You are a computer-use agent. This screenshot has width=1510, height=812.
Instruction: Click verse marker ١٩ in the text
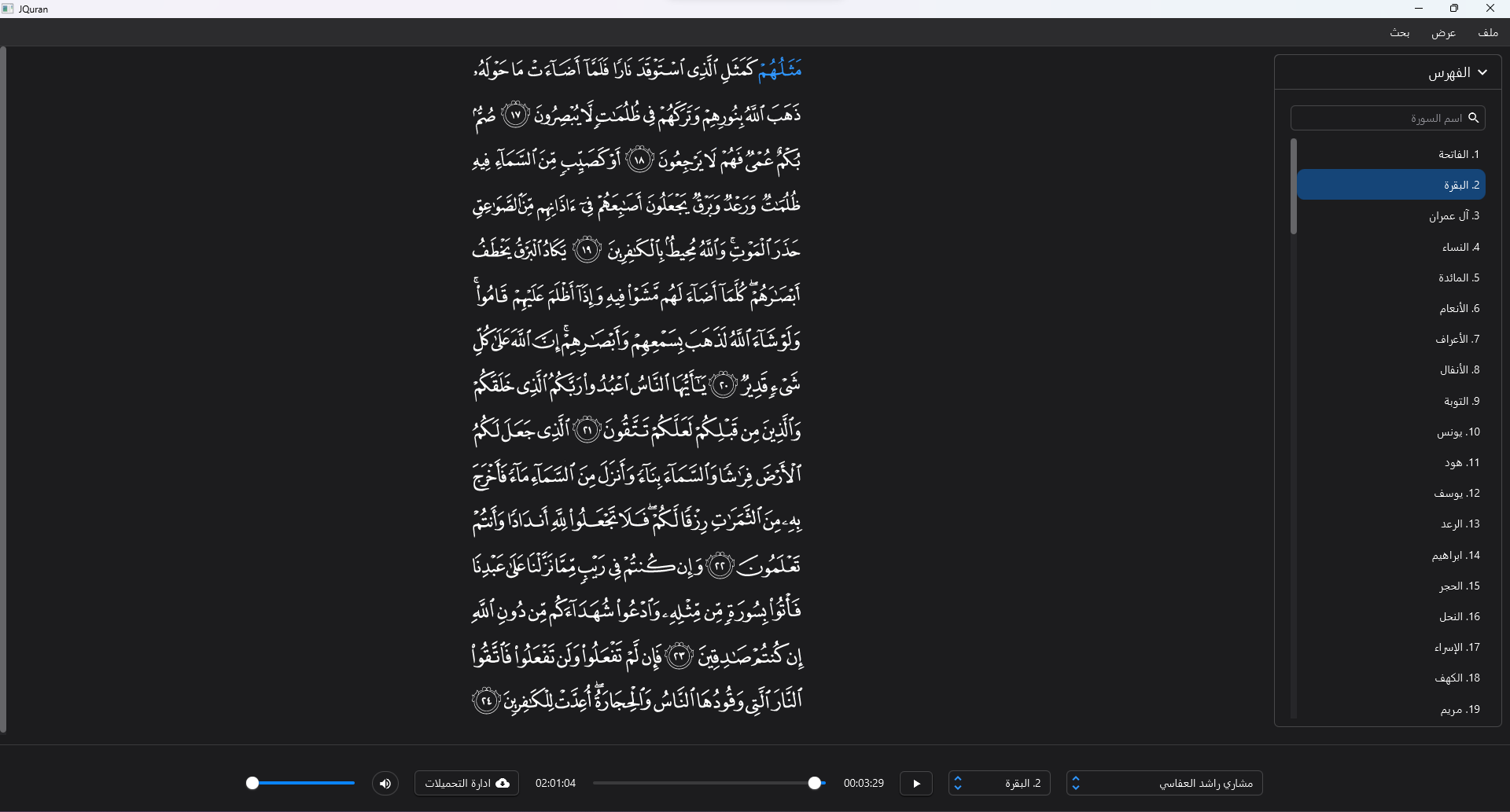(587, 251)
